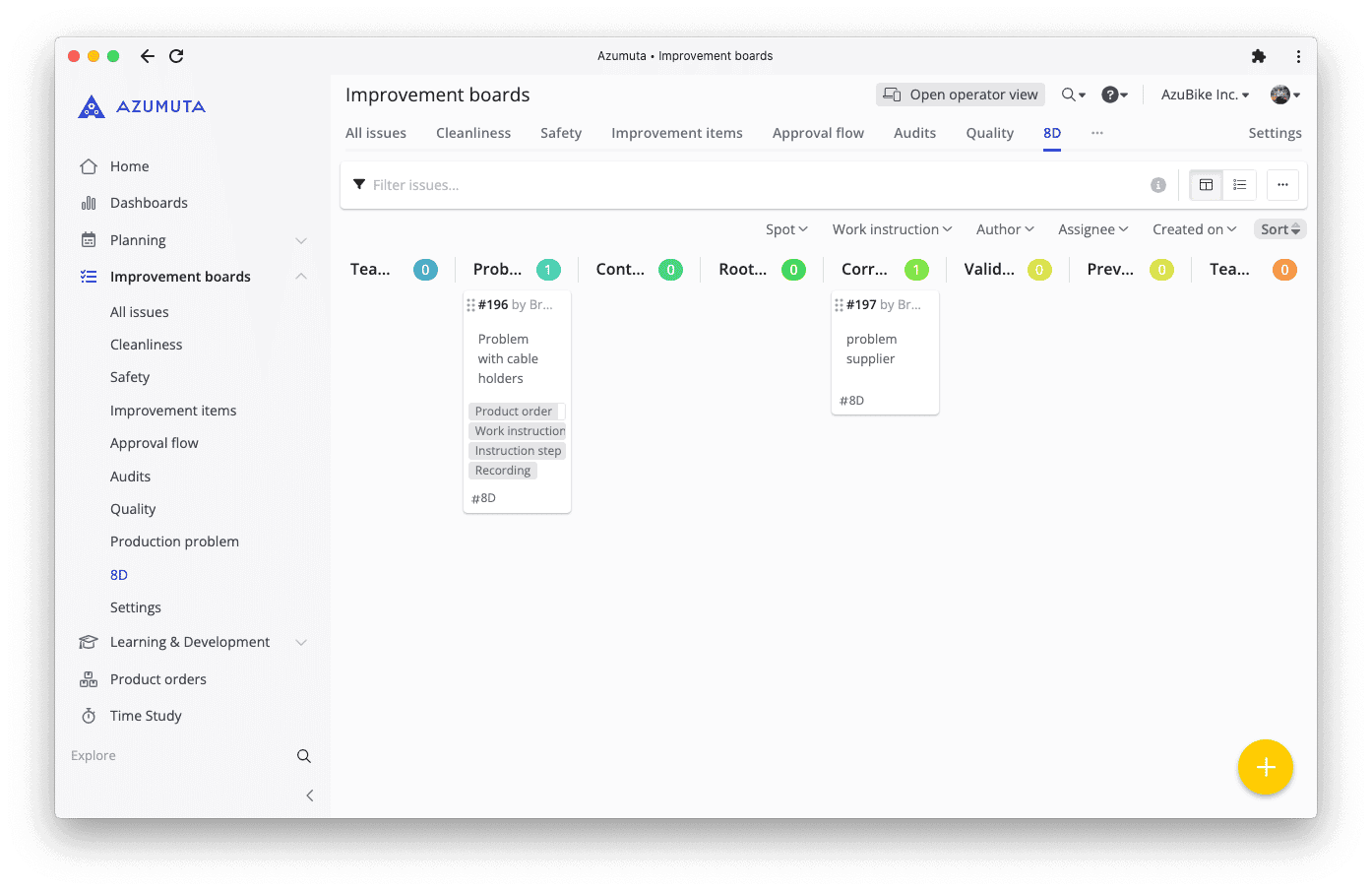Image resolution: width=1372 pixels, height=891 pixels.
Task: Click the browser extensions puzzle icon
Action: click(1258, 56)
